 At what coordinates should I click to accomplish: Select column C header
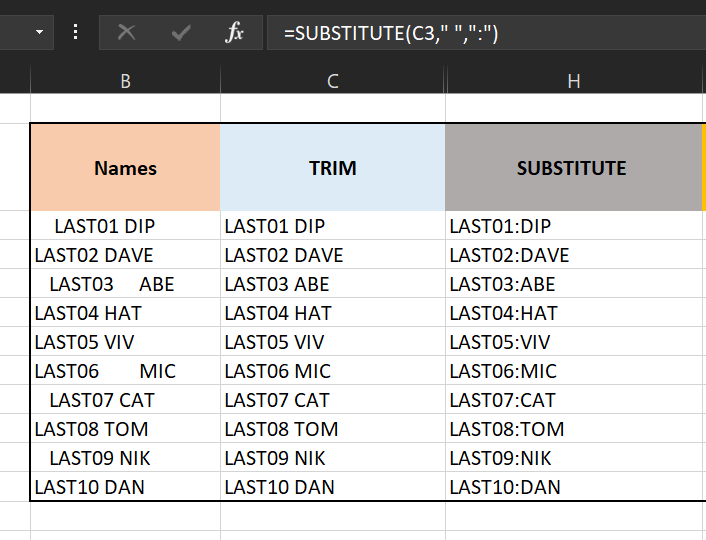point(332,82)
